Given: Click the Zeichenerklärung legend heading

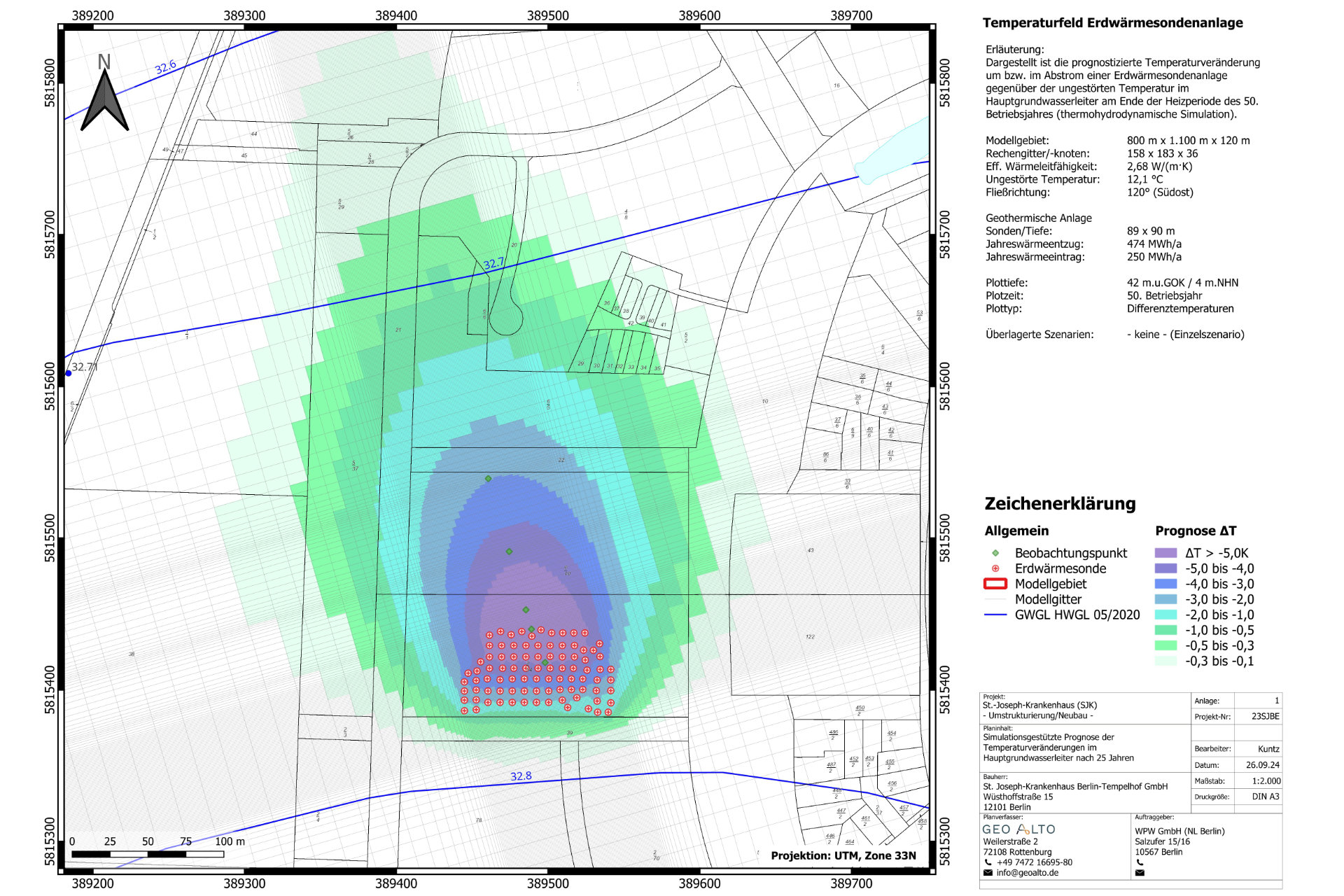Looking at the screenshot, I should 1060,503.
